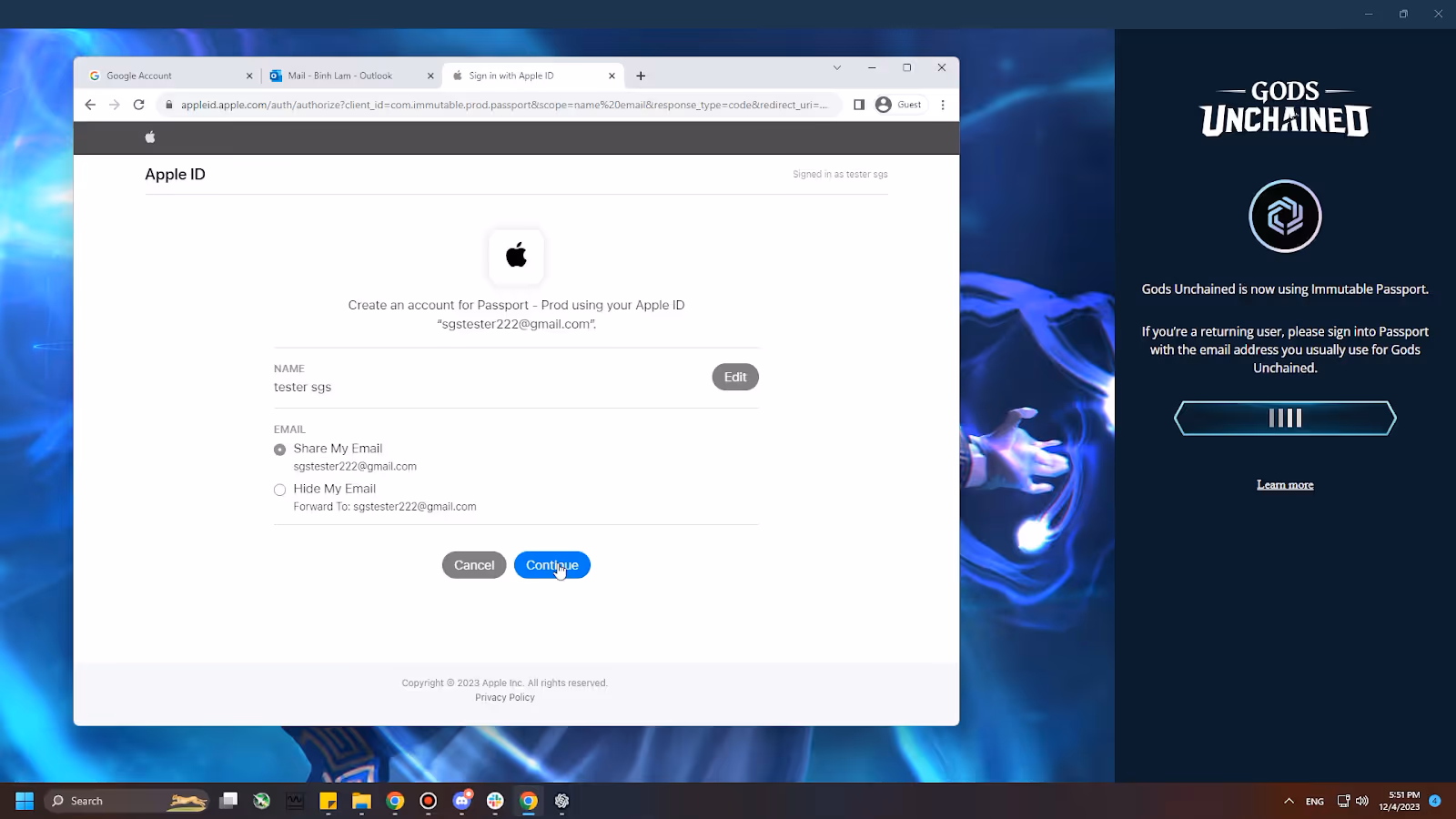Maximize the Chrome browser window
1456x819 pixels.
[x=906, y=67]
